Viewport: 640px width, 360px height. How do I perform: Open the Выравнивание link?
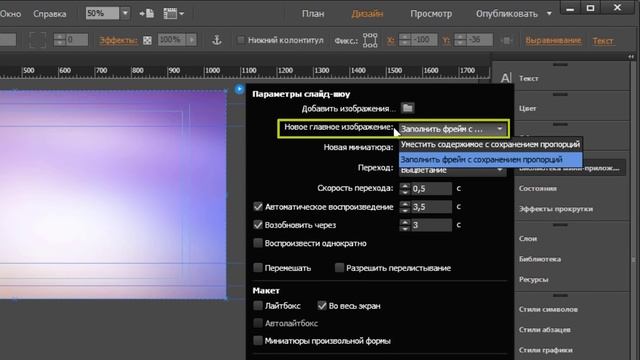(x=553, y=40)
